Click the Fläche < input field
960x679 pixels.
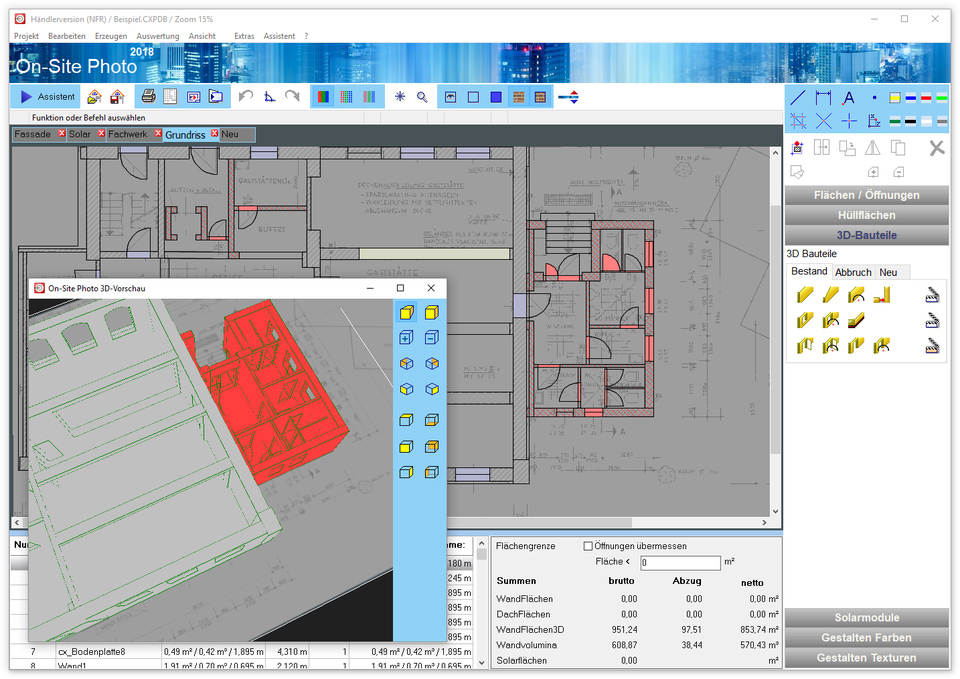point(679,563)
